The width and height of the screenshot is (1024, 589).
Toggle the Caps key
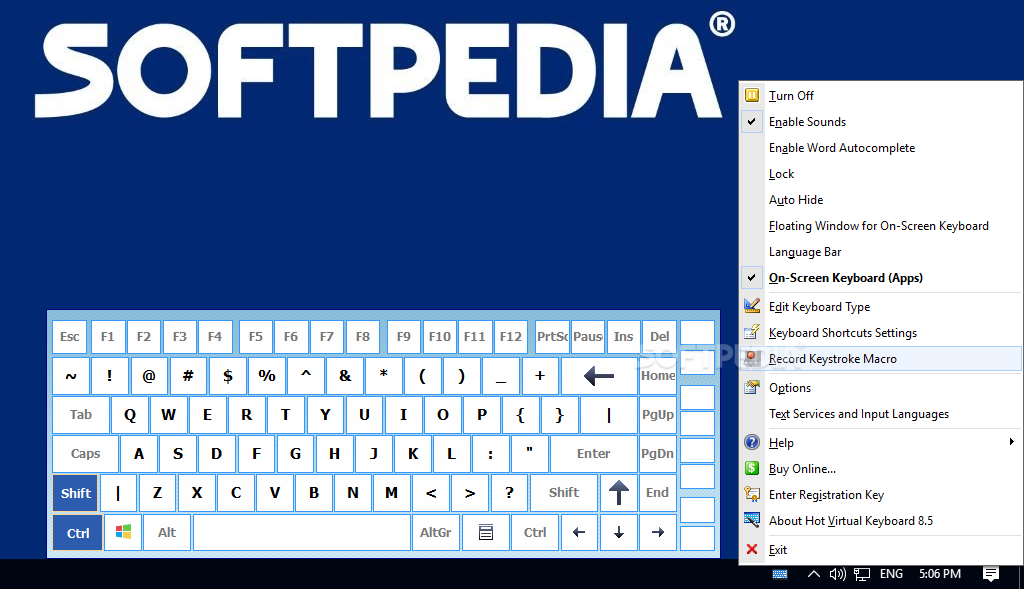coord(86,454)
